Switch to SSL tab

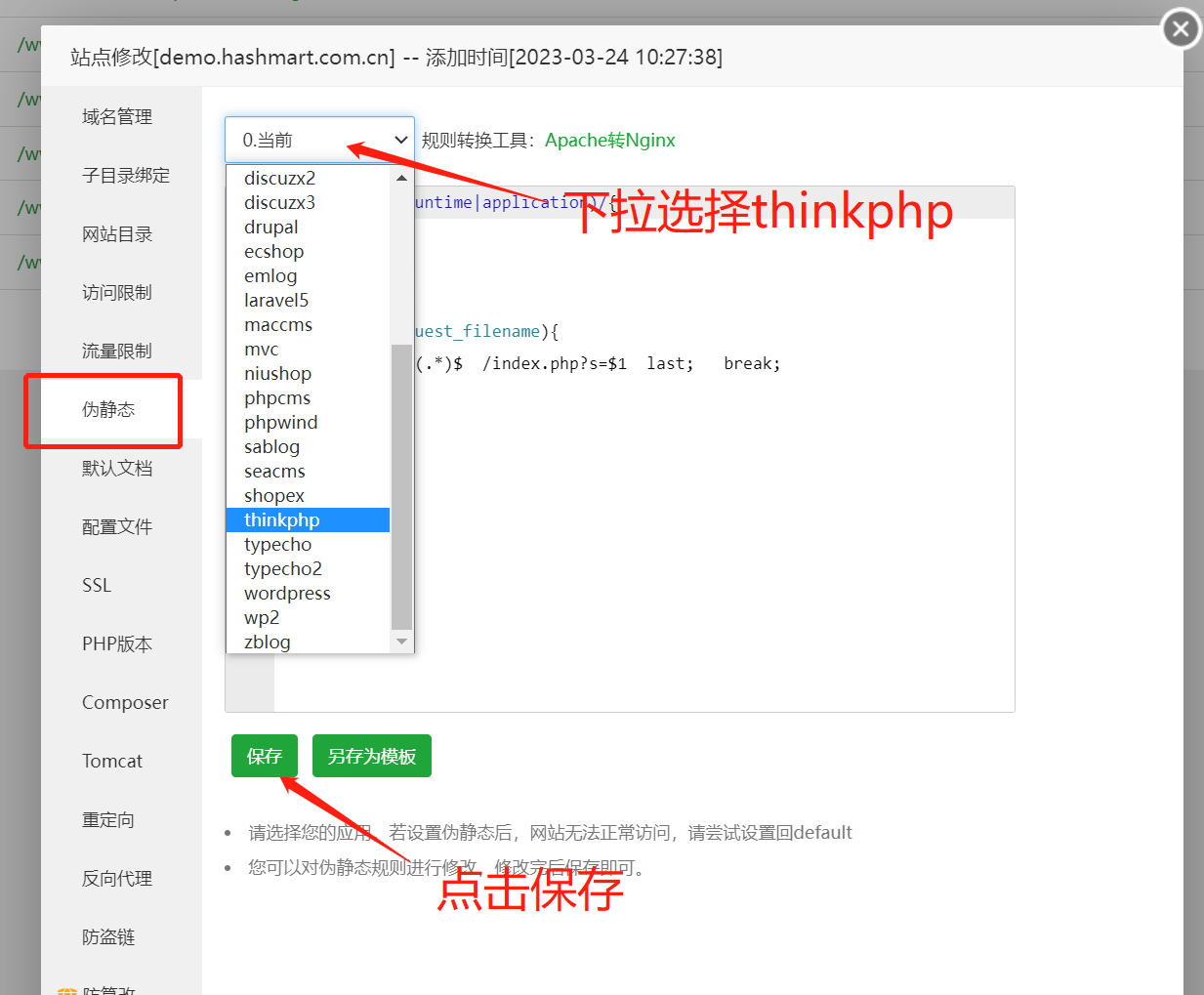[x=121, y=585]
